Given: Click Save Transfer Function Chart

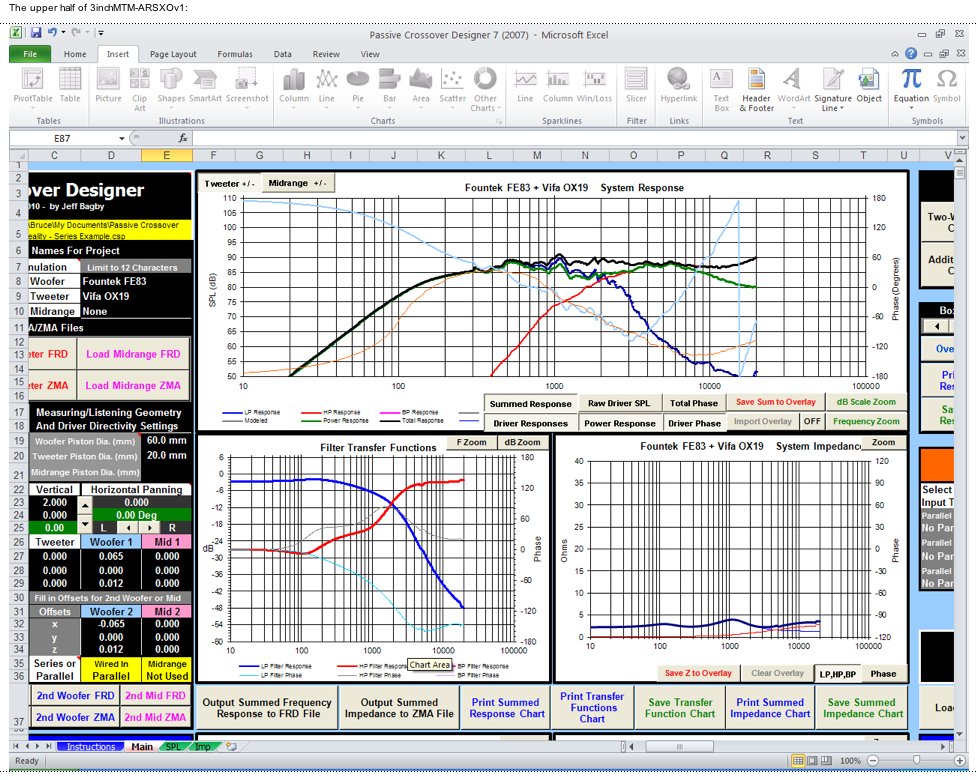Looking at the screenshot, I should pyautogui.click(x=680, y=708).
